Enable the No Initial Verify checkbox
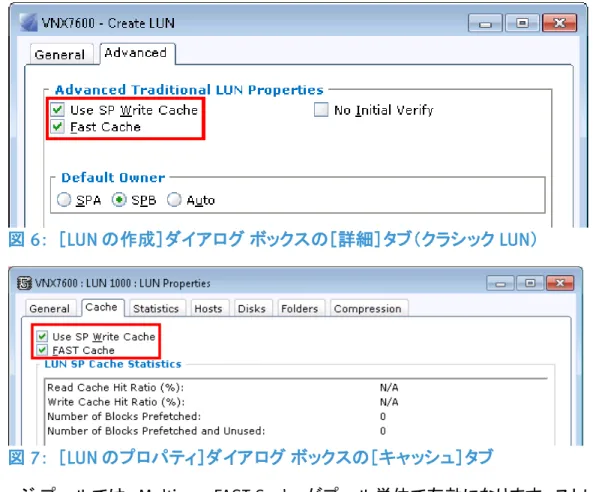 click(321, 110)
